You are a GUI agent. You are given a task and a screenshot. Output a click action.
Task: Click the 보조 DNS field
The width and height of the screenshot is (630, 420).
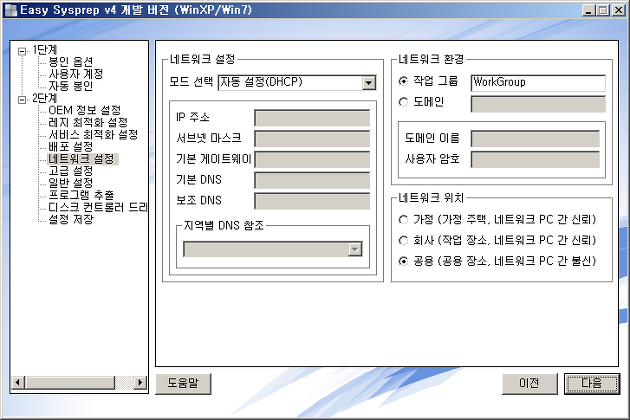coord(312,201)
